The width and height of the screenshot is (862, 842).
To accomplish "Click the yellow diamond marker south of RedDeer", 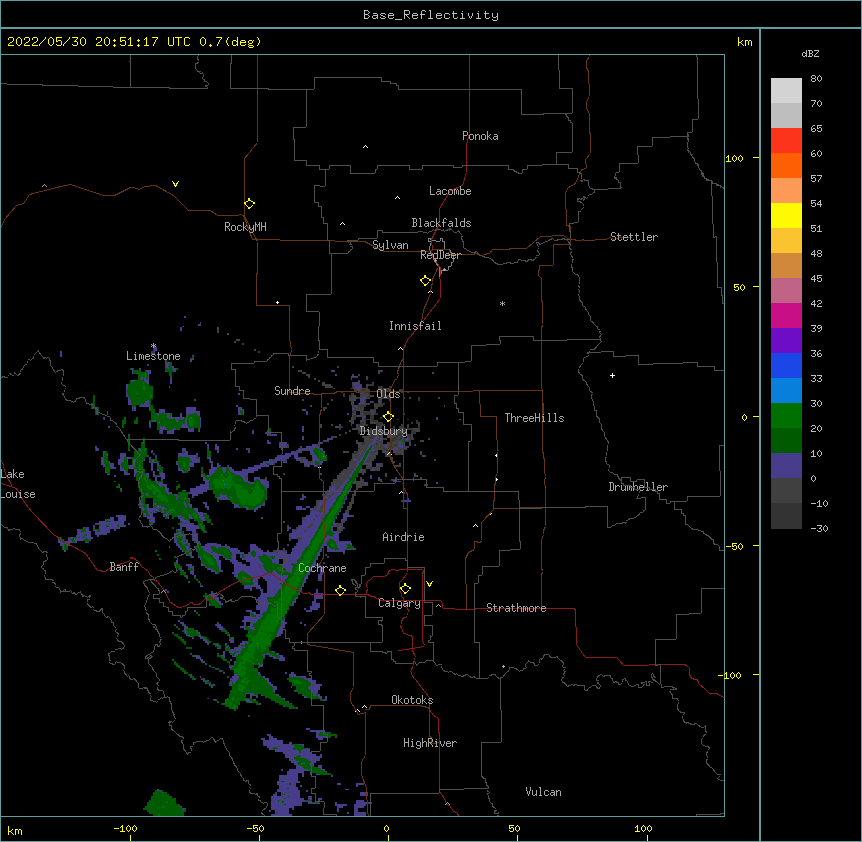I will pos(426,281).
